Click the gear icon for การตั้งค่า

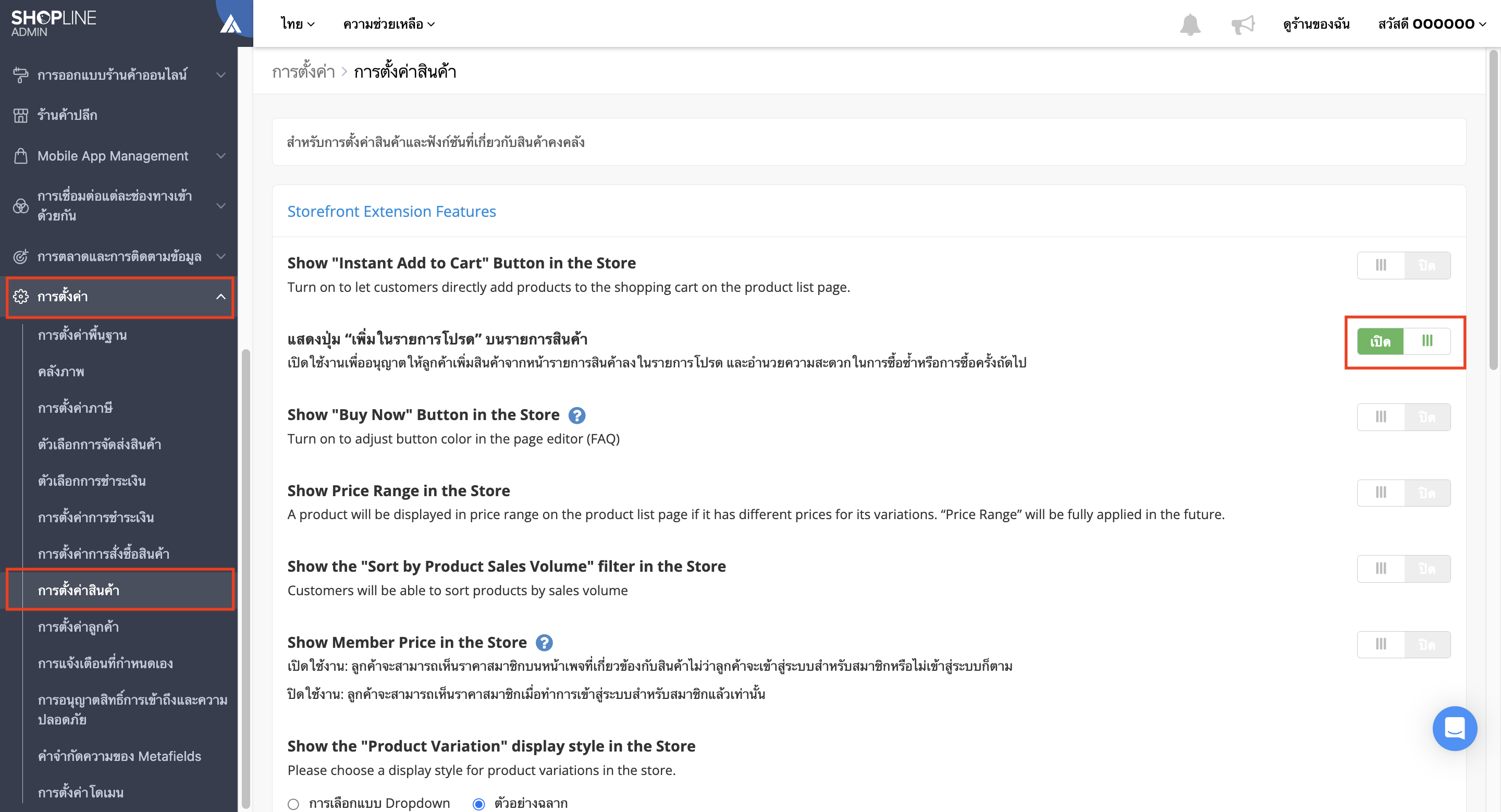21,297
